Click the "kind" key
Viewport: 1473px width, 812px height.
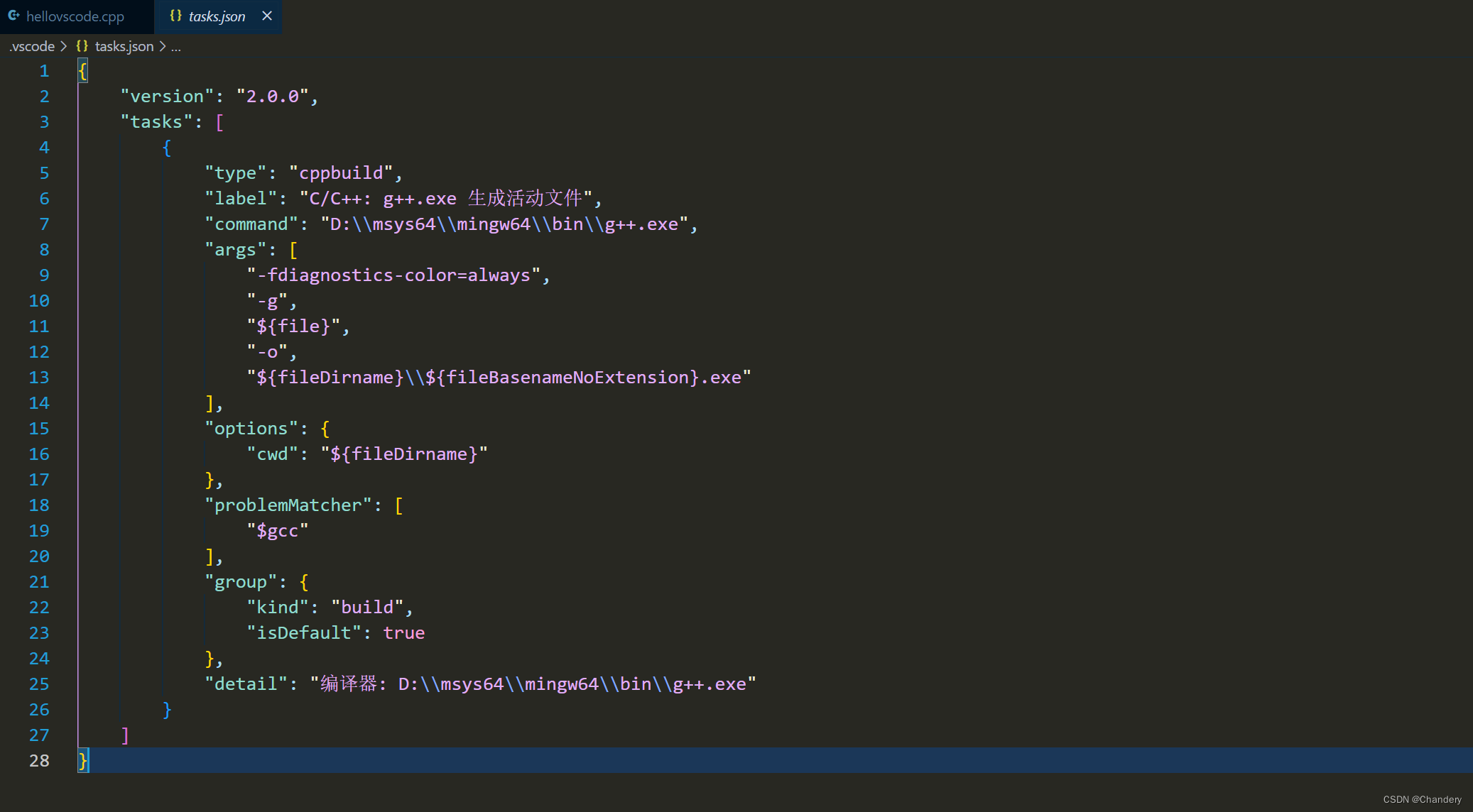278,608
